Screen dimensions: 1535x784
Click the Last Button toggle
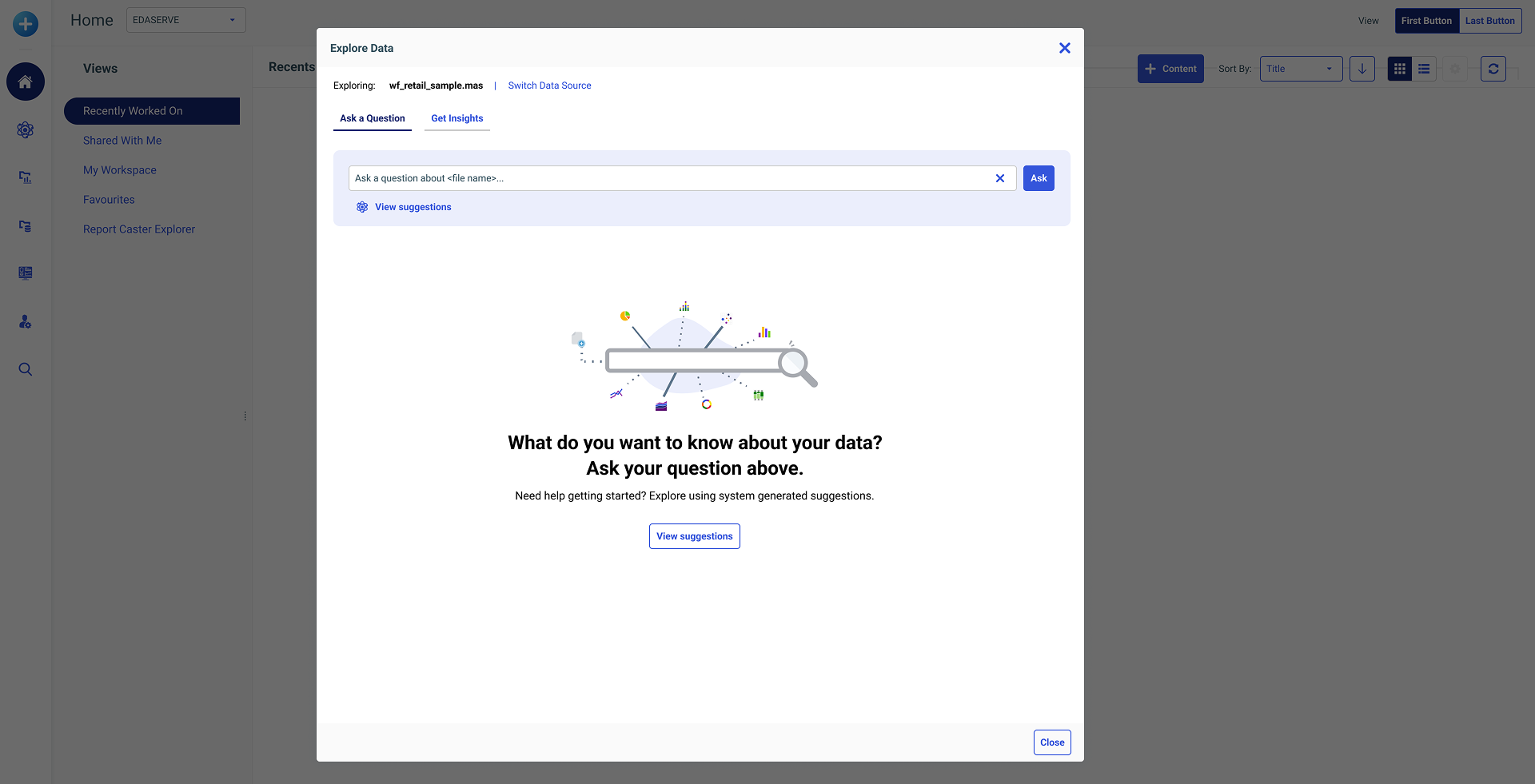[x=1490, y=21]
